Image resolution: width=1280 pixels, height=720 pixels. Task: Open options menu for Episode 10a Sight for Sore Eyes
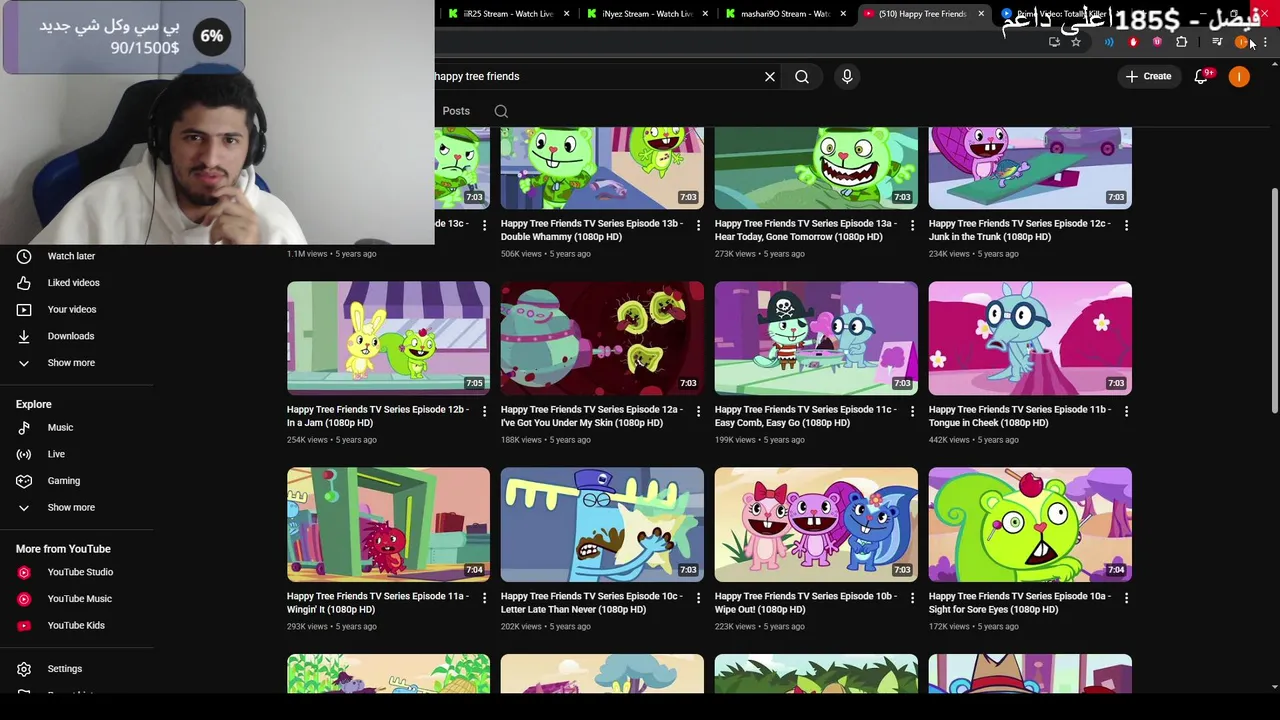point(1126,598)
